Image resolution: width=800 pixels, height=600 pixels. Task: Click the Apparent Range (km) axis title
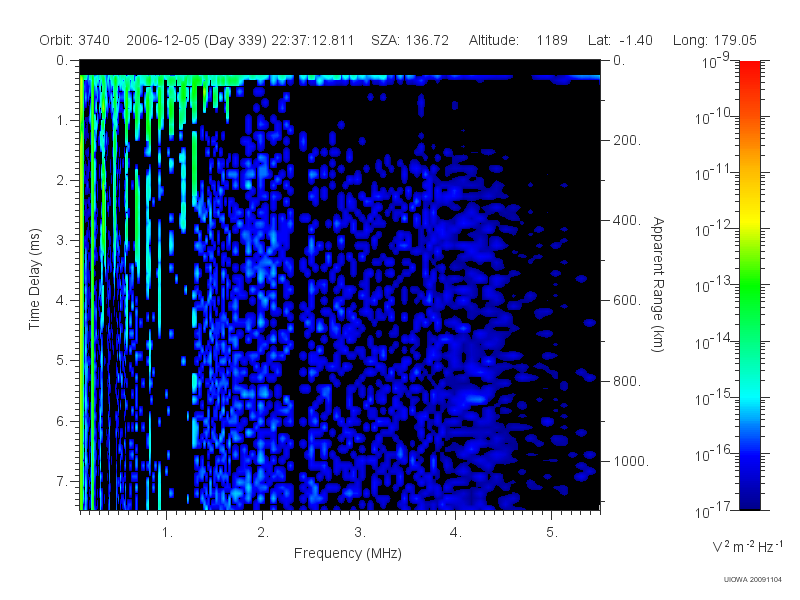[658, 284]
